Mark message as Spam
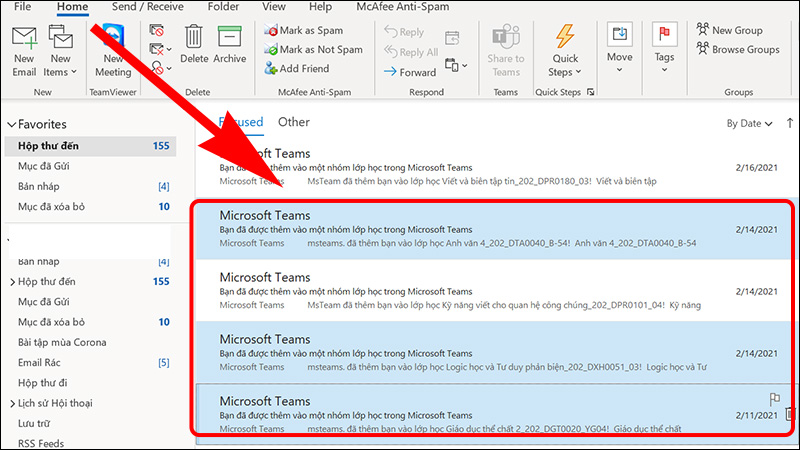Viewport: 800px width, 450px height. [304, 30]
